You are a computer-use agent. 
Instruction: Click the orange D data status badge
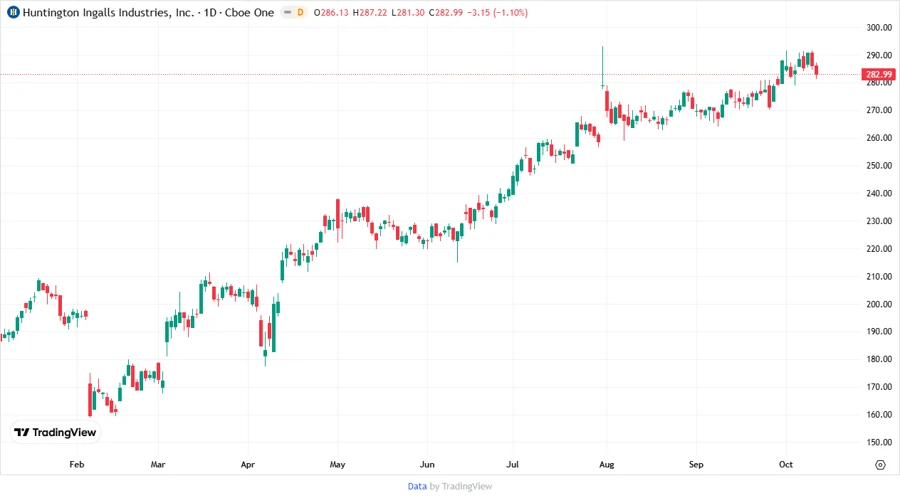point(300,11)
